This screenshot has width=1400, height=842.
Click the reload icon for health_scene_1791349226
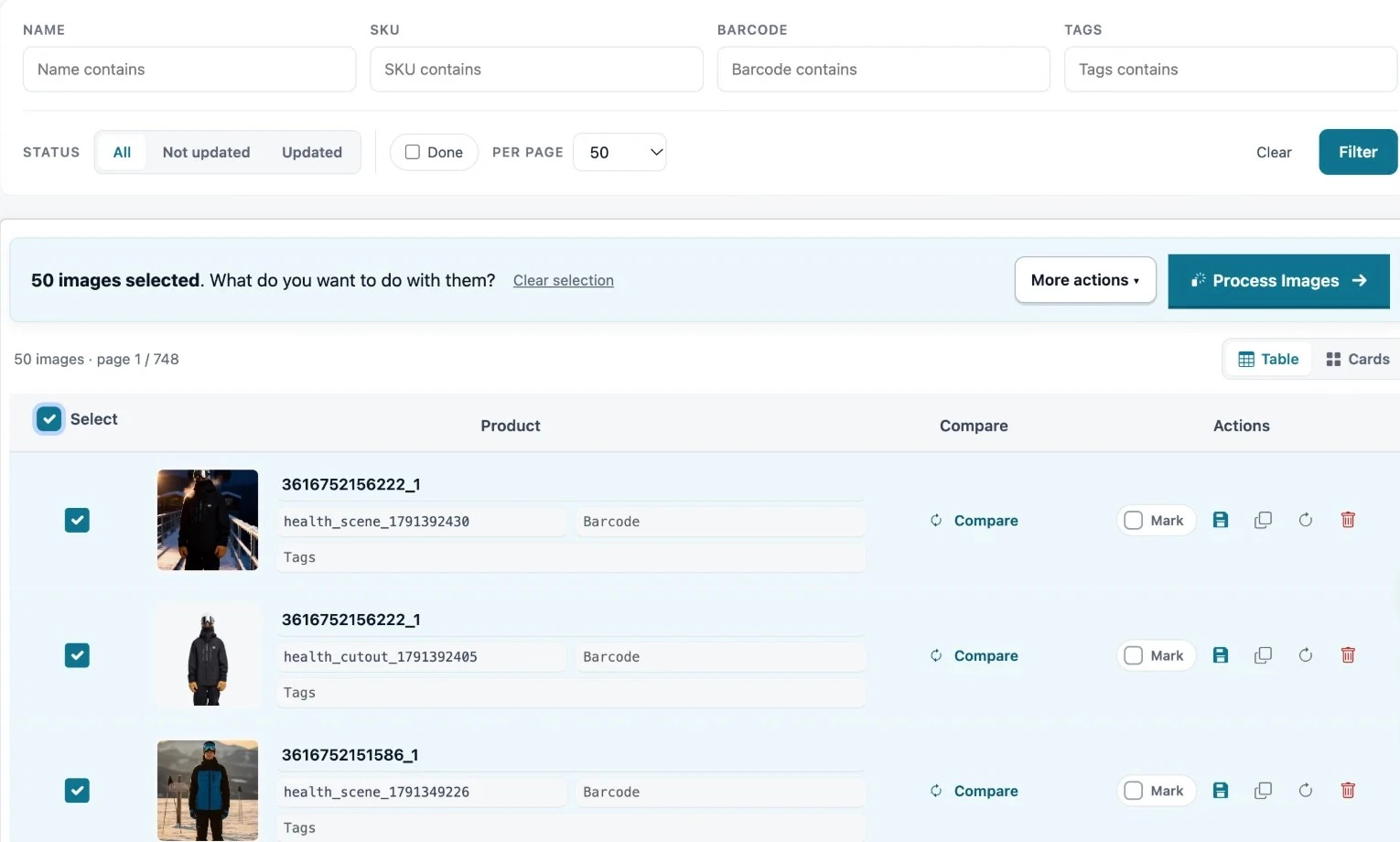[x=1306, y=791]
